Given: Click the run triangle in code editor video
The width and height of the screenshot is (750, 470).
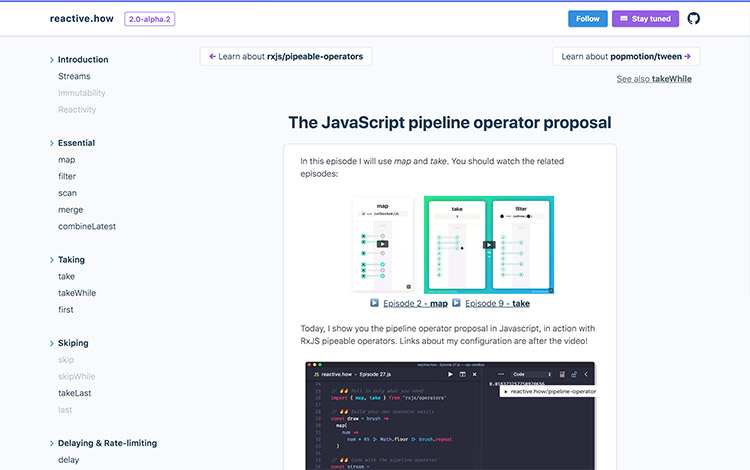Looking at the screenshot, I should coord(450,374).
